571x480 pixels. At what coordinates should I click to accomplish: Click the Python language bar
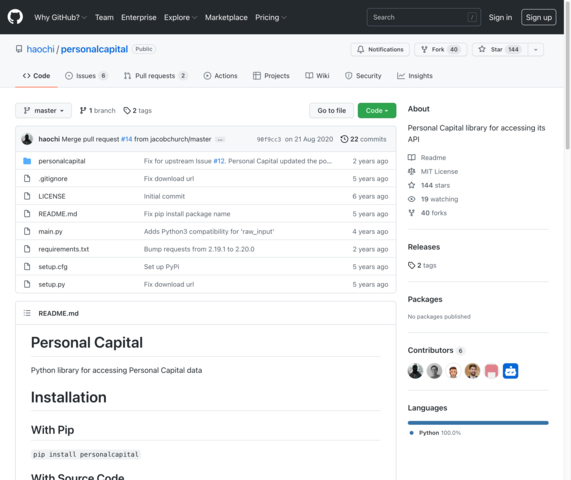coord(478,423)
